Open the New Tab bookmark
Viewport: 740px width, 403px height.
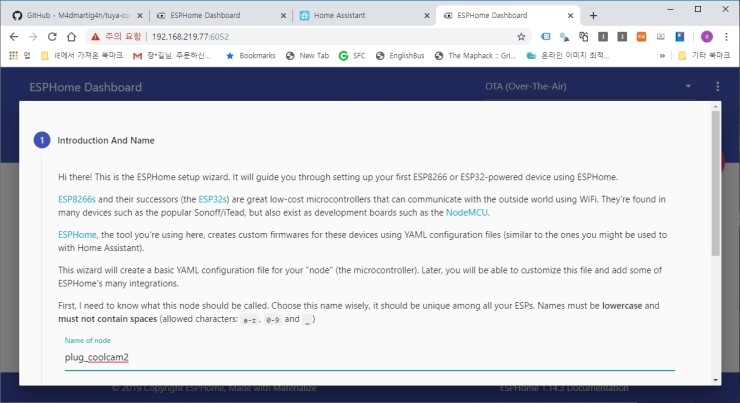(x=307, y=56)
